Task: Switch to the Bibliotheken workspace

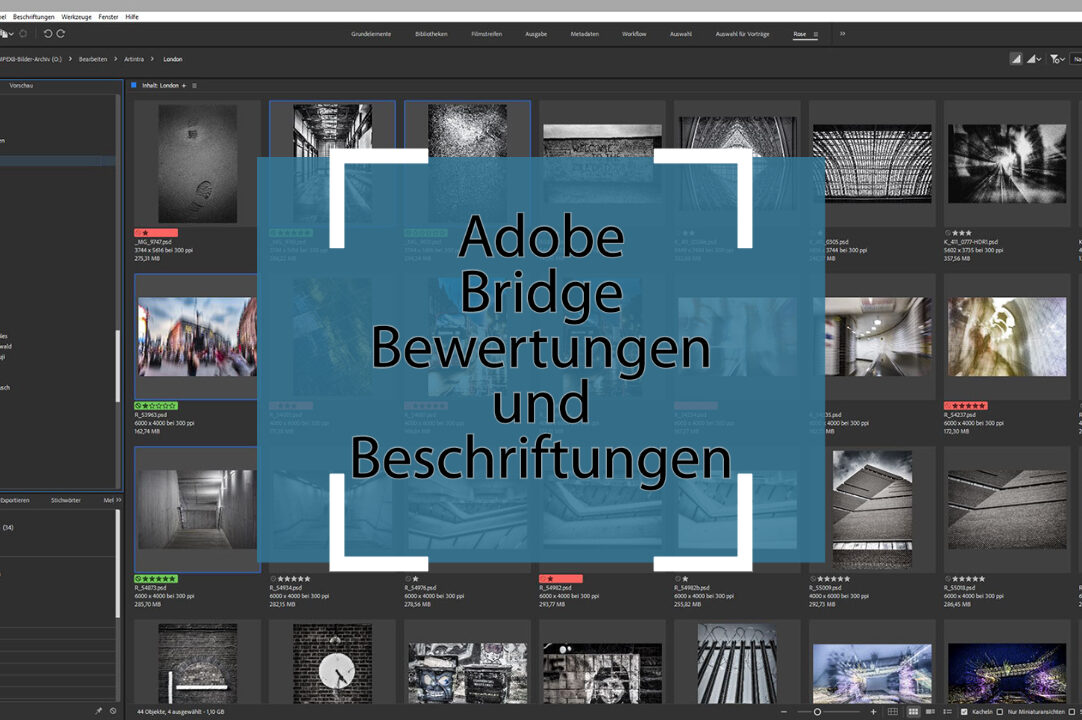Action: pyautogui.click(x=431, y=34)
